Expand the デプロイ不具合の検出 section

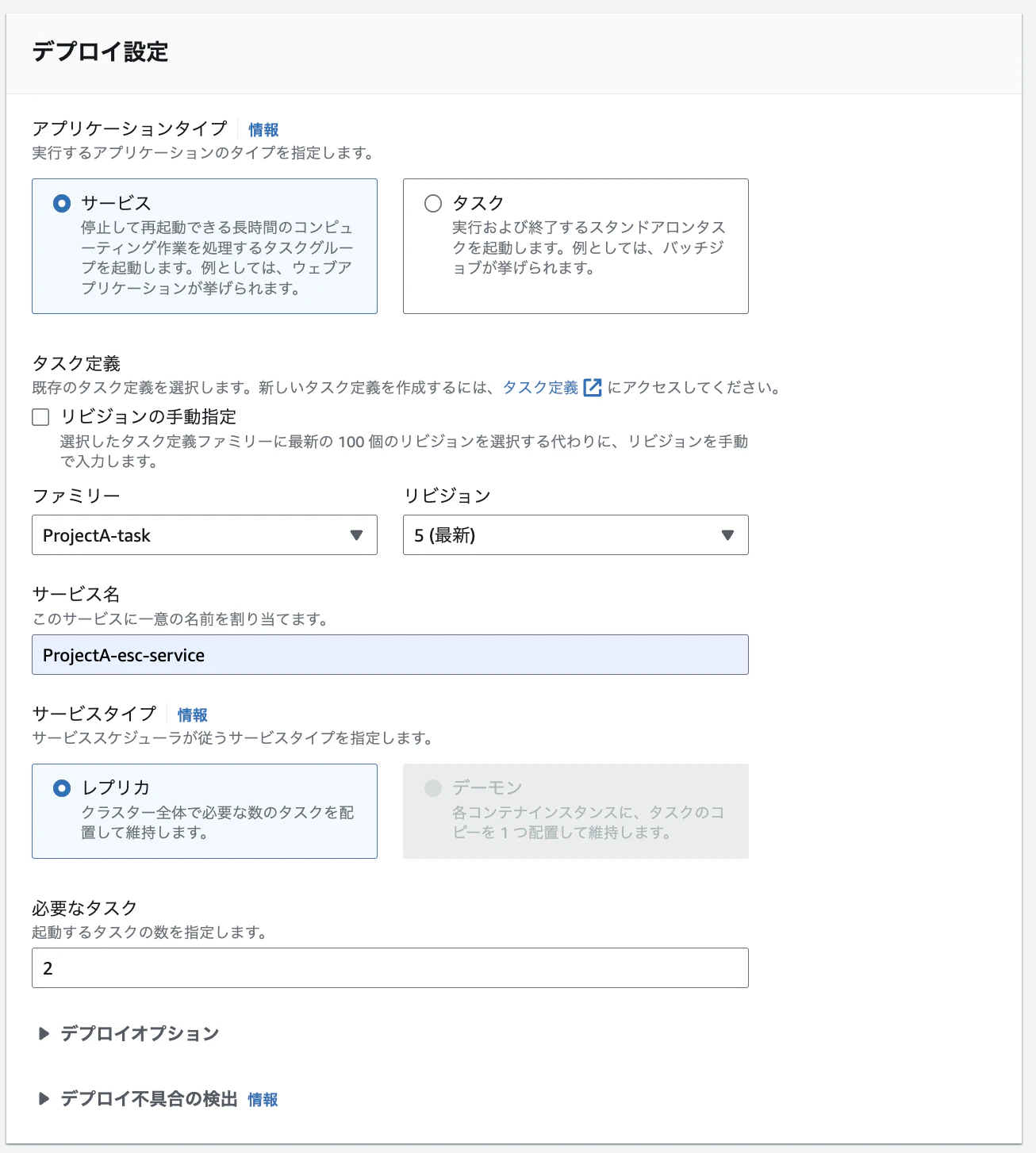(x=138, y=1099)
